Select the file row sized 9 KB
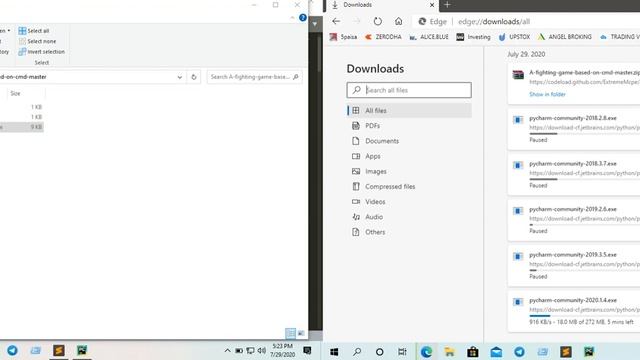Image resolution: width=640 pixels, height=360 pixels. coord(22,127)
